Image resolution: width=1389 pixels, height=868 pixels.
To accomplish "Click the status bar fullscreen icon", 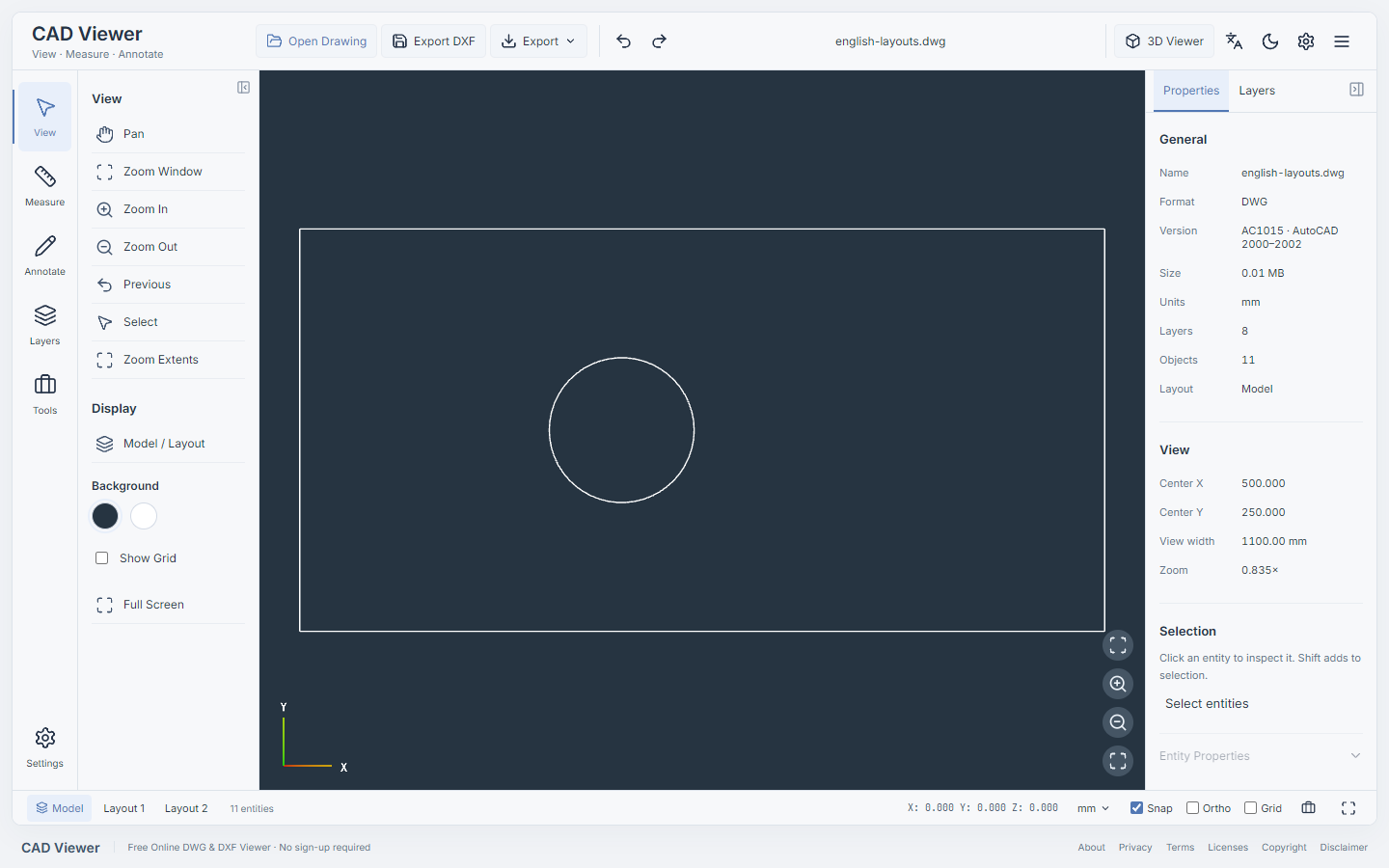I will [x=1348, y=808].
